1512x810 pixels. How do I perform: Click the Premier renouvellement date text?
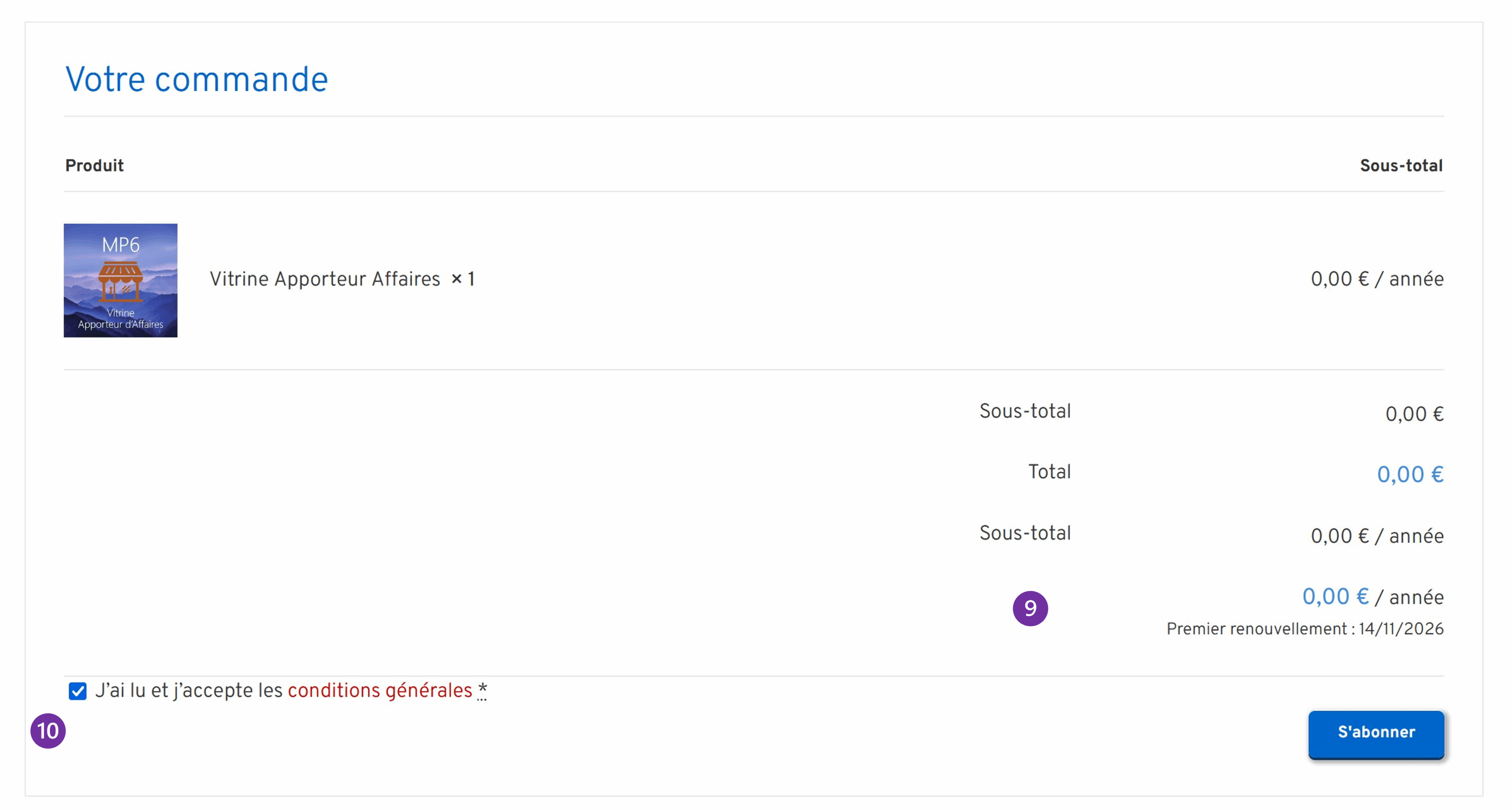pyautogui.click(x=1304, y=629)
